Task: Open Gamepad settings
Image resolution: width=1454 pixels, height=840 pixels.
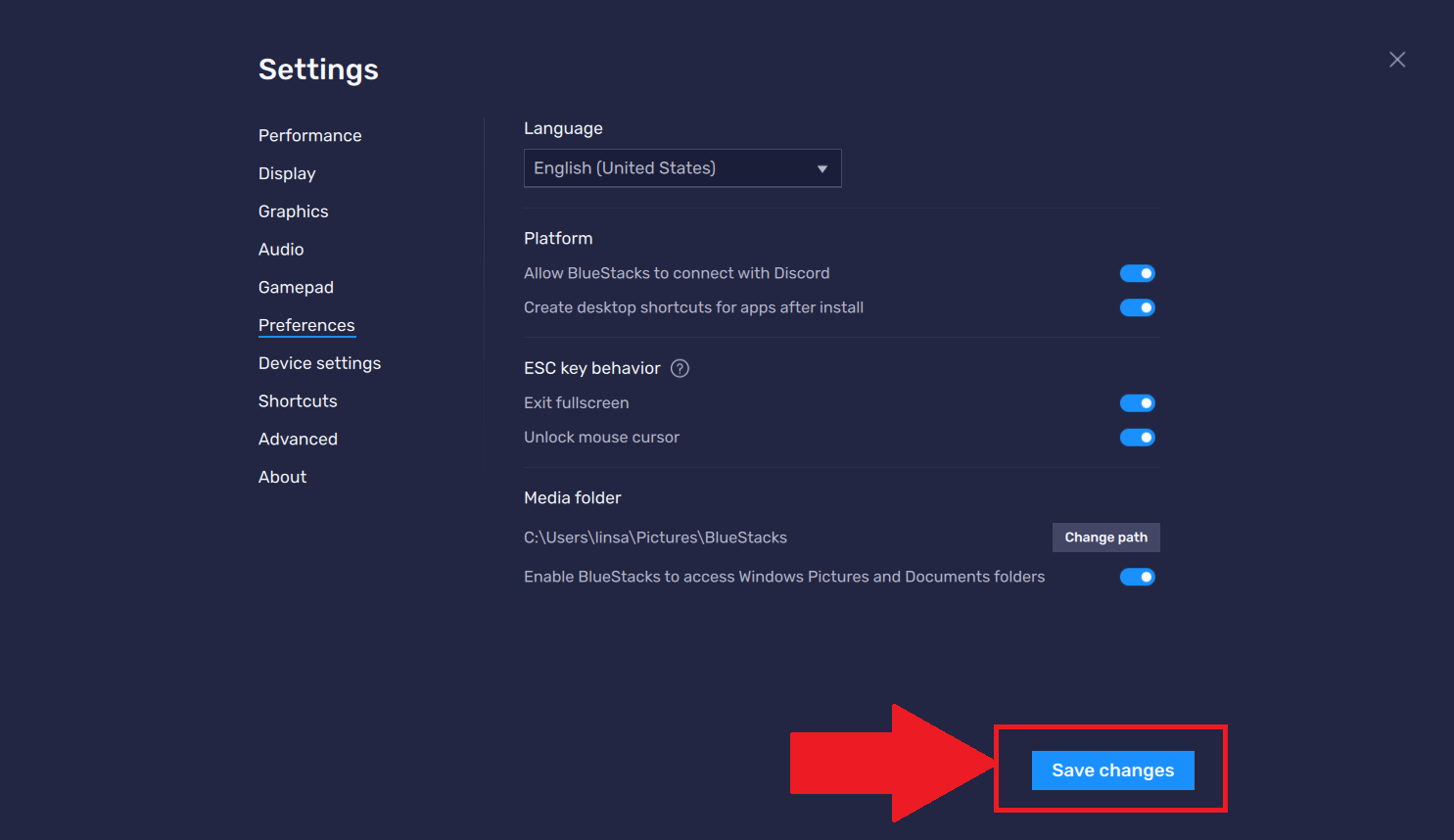Action: click(296, 287)
